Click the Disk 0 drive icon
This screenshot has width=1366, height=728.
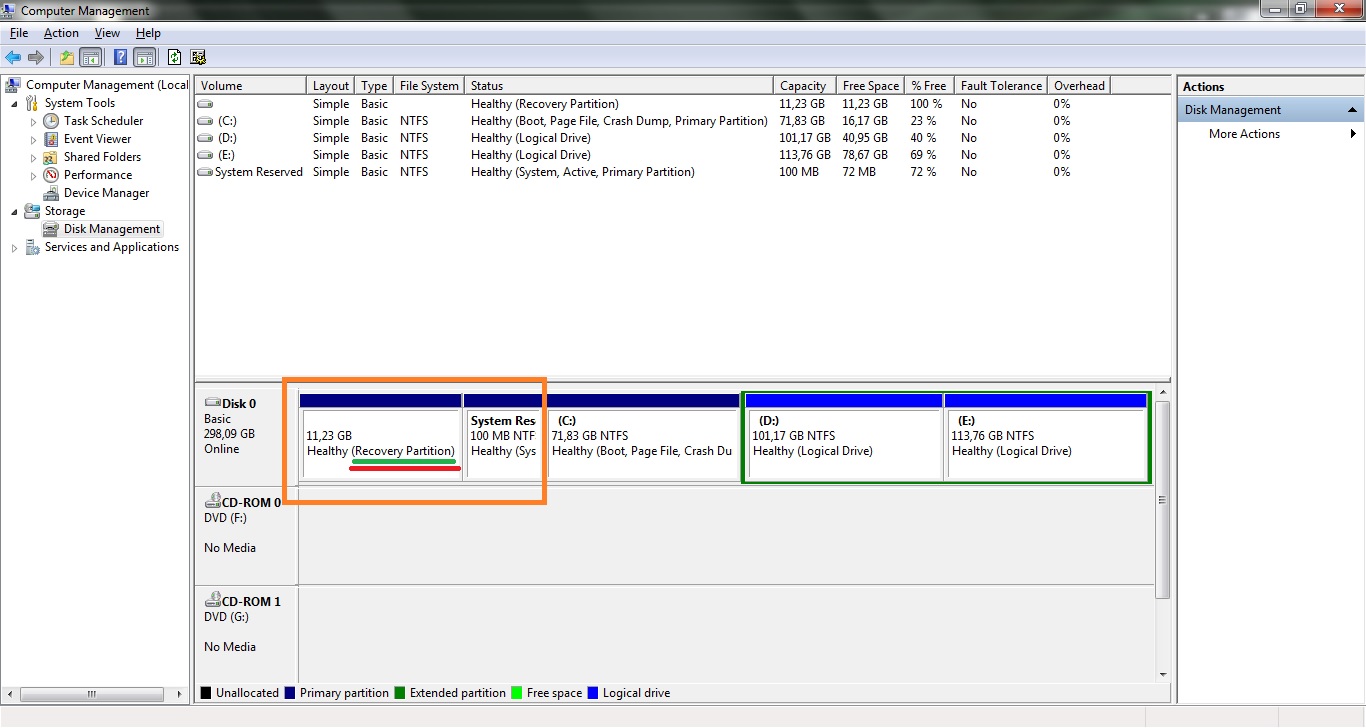click(x=213, y=403)
